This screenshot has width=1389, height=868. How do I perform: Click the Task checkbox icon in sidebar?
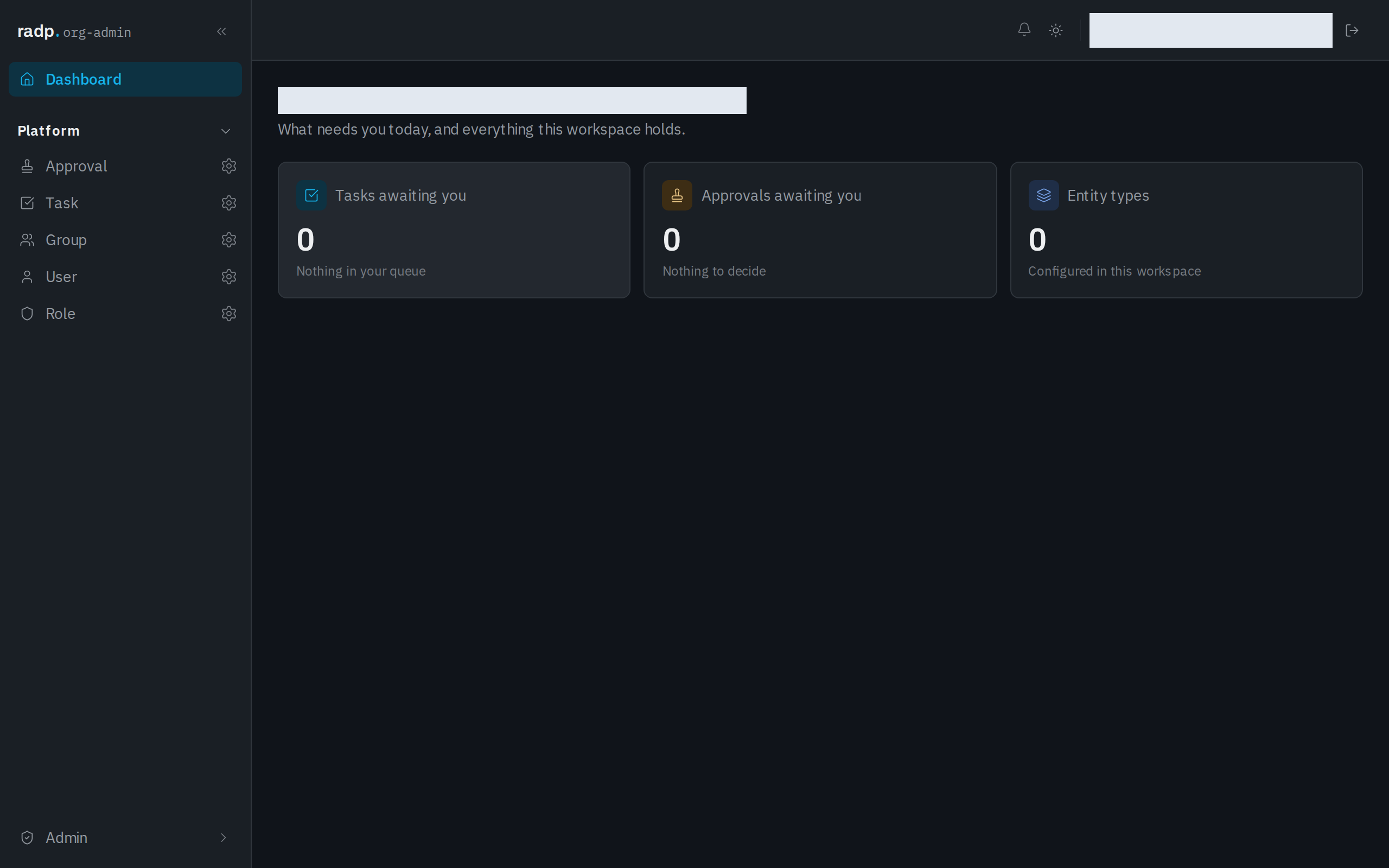27,203
